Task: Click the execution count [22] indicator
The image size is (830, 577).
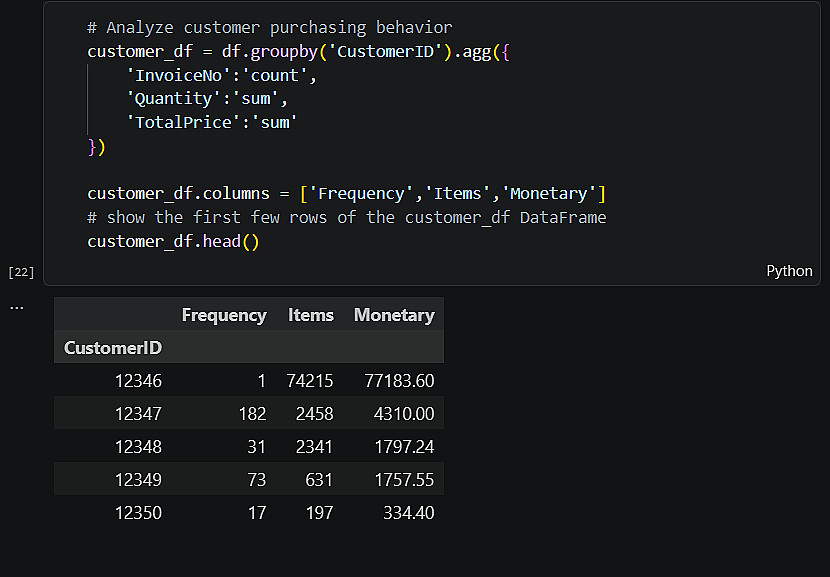Action: coord(21,272)
